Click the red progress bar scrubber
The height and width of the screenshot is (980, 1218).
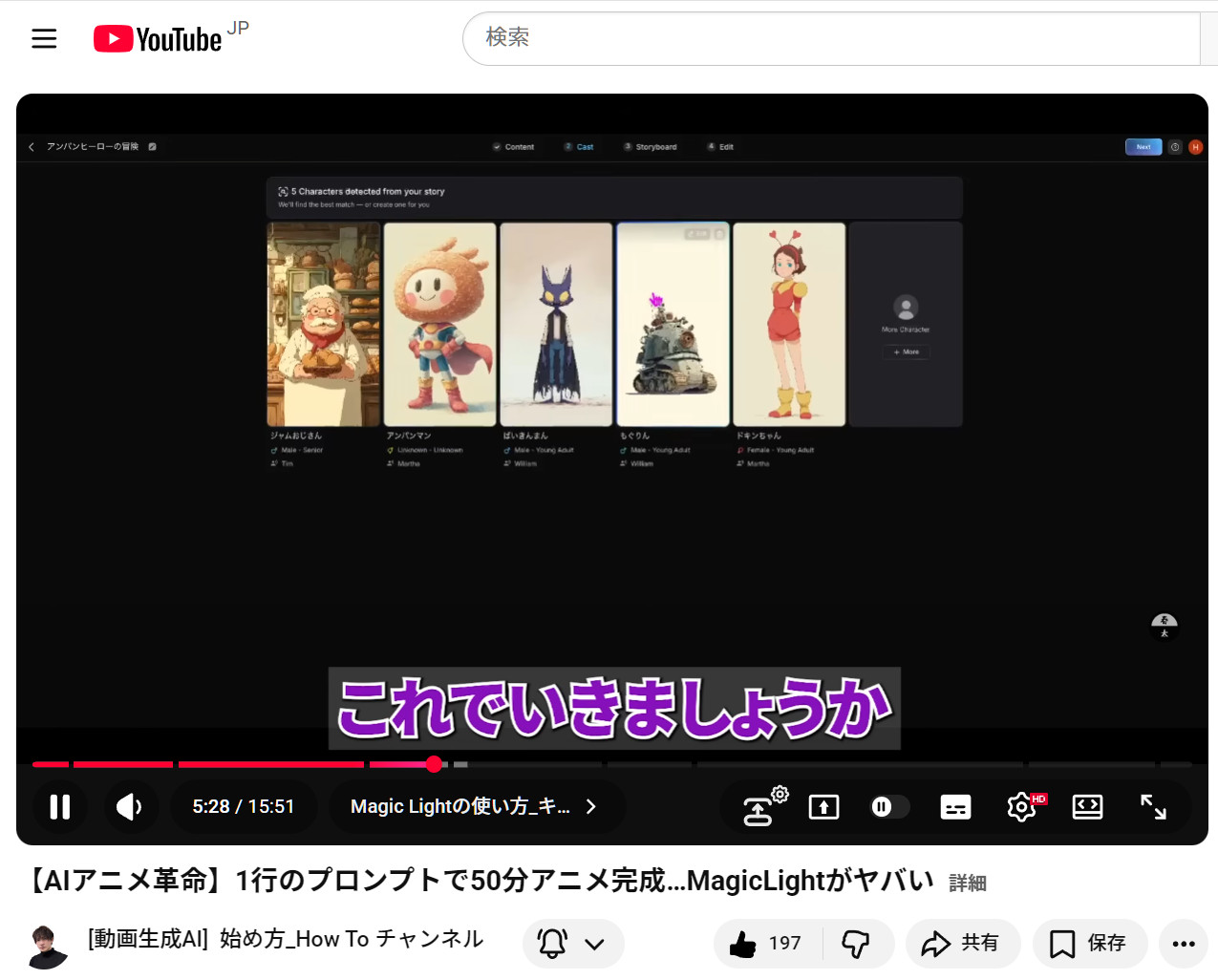pyautogui.click(x=435, y=764)
